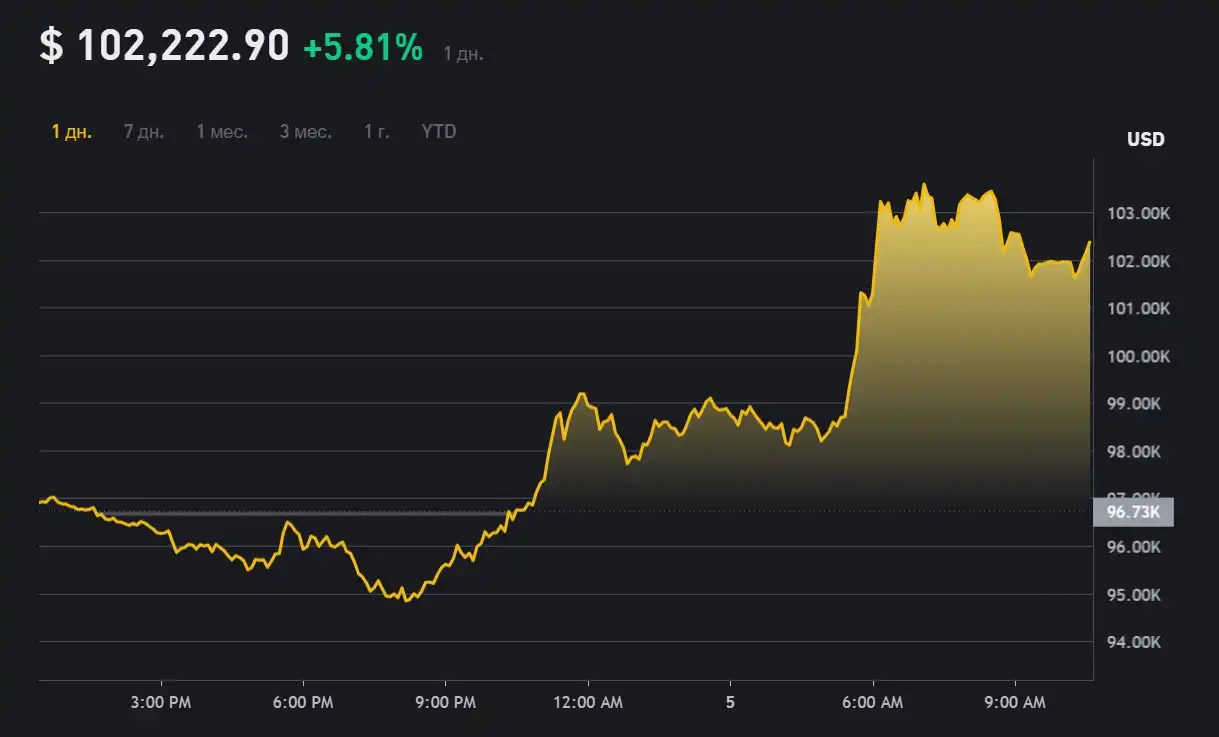
Task: Click the 5 date marker on axis
Action: (x=729, y=703)
